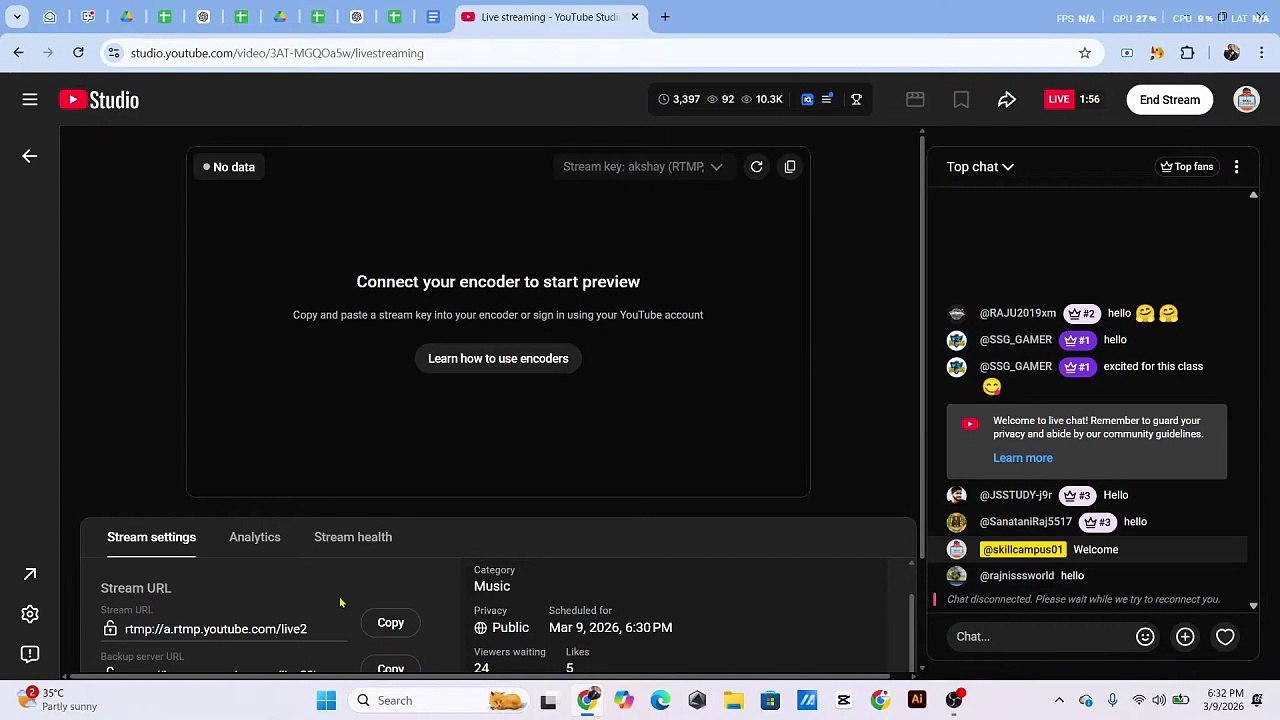The height and width of the screenshot is (720, 1280).
Task: Click the Public privacy value
Action: 502,628
